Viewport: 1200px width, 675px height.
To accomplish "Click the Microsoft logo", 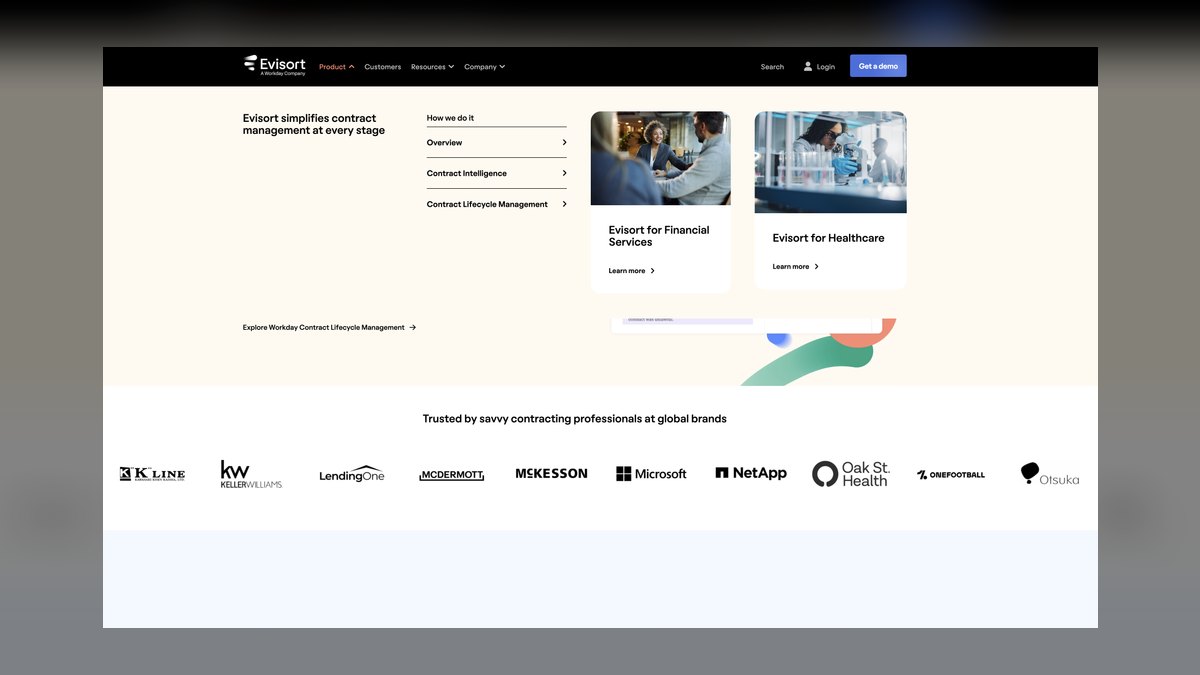I will [x=651, y=474].
